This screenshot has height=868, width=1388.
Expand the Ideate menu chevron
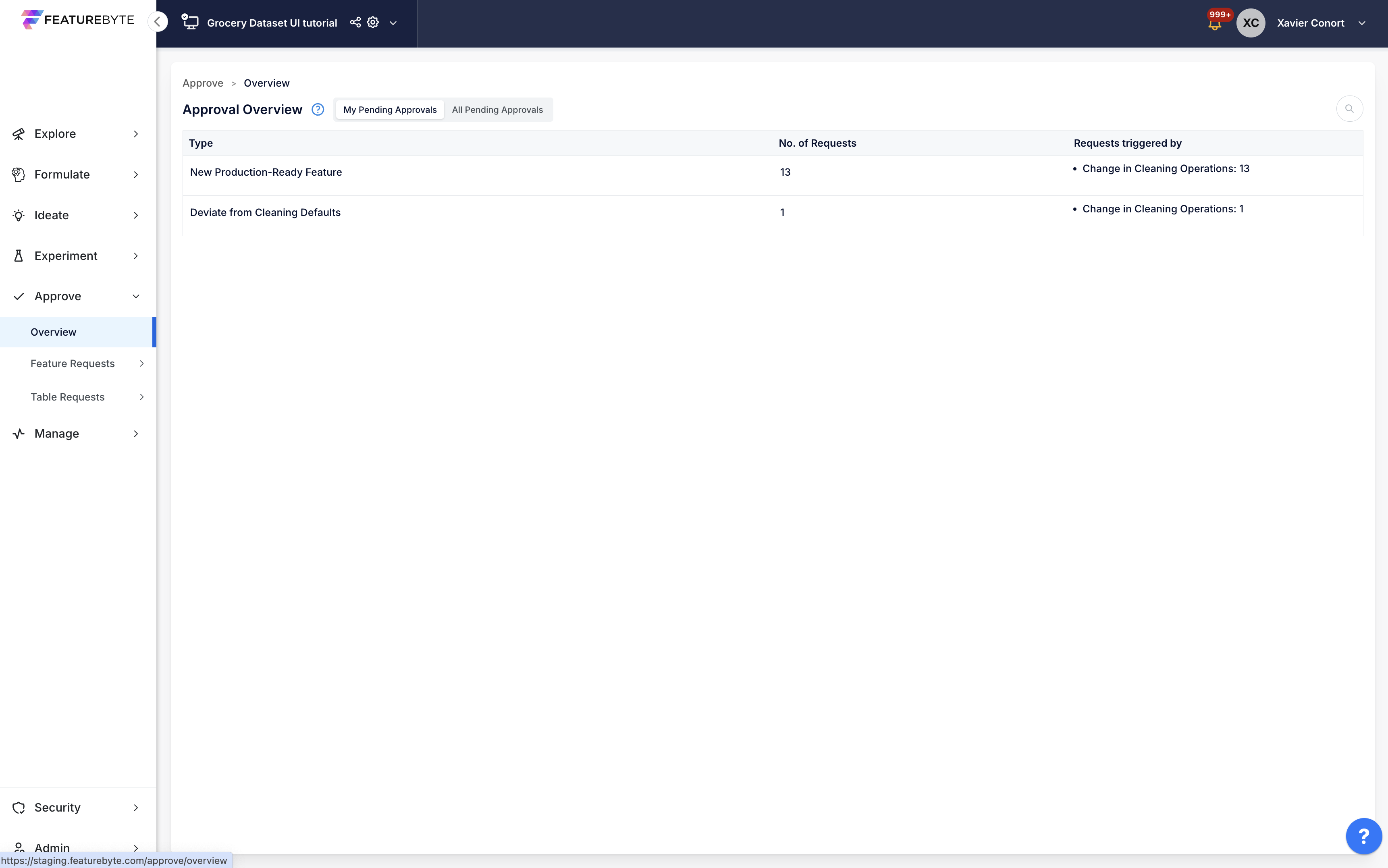(136, 215)
